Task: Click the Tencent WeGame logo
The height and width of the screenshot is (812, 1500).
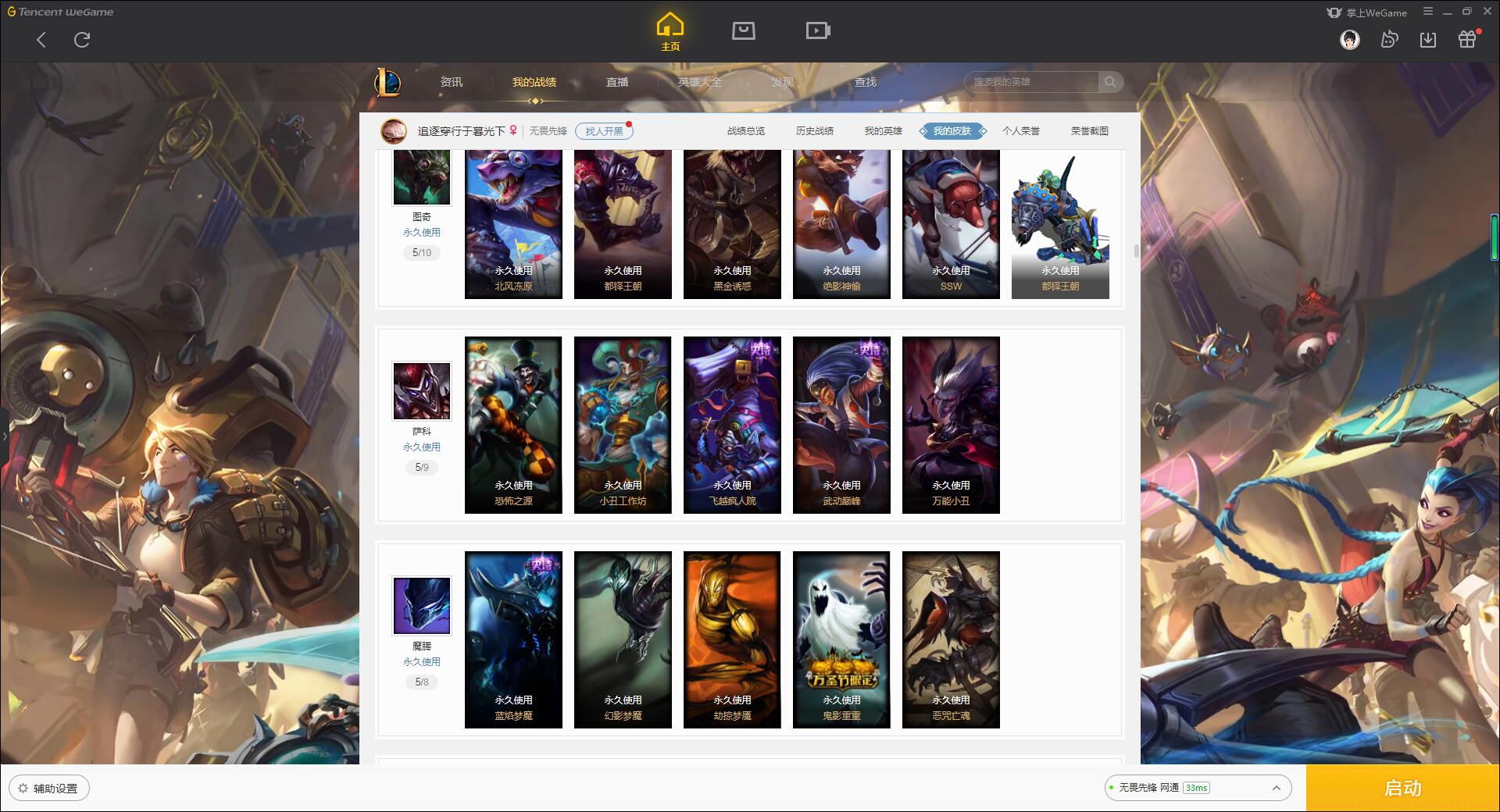Action: pos(60,12)
